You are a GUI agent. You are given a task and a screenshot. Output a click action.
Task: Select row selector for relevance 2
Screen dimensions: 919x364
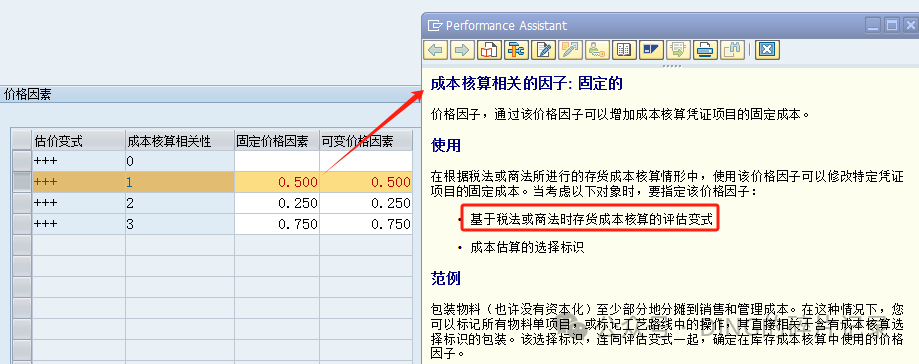click(x=22, y=203)
